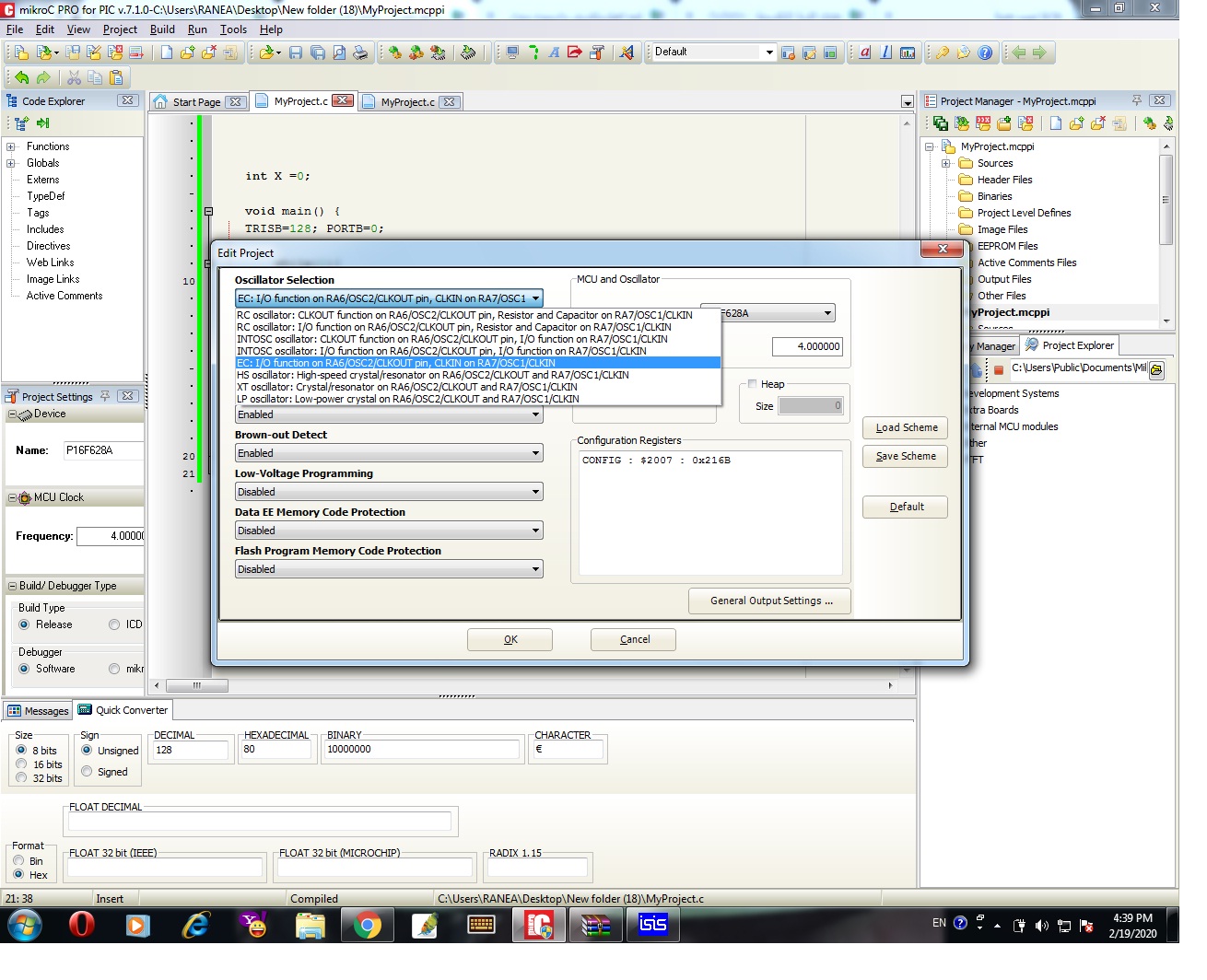The width and height of the screenshot is (1207, 980).
Task: Click the Paste clipboard icon
Action: tap(116, 78)
